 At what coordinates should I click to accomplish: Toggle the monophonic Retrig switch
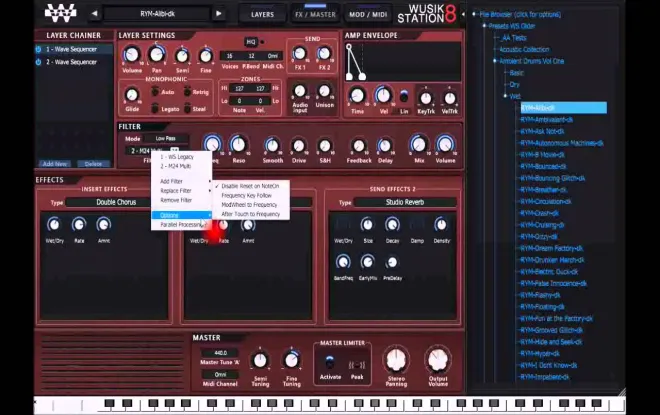click(x=187, y=91)
